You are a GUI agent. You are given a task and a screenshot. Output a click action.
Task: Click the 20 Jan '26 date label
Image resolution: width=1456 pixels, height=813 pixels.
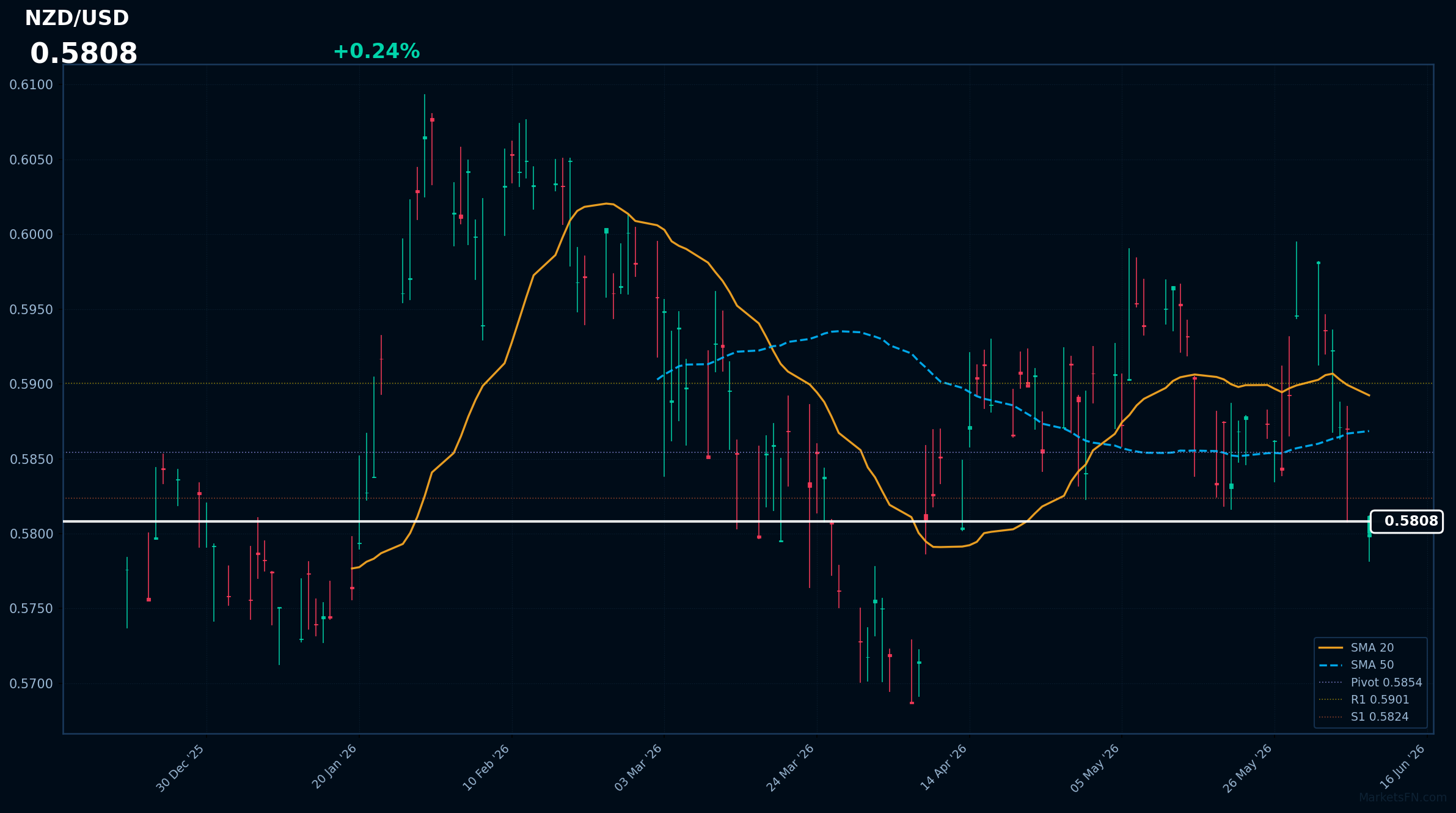(x=334, y=767)
